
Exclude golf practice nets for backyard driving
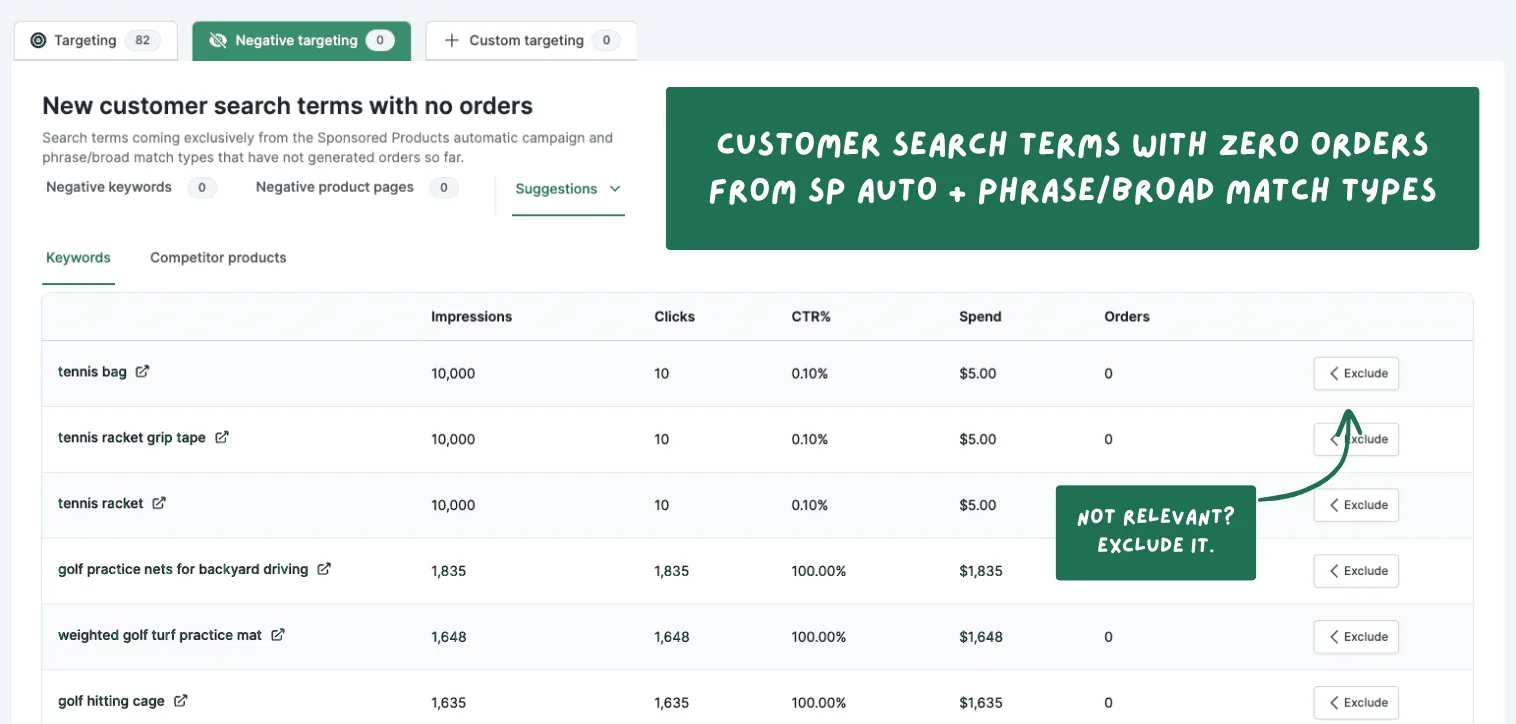click(1356, 571)
